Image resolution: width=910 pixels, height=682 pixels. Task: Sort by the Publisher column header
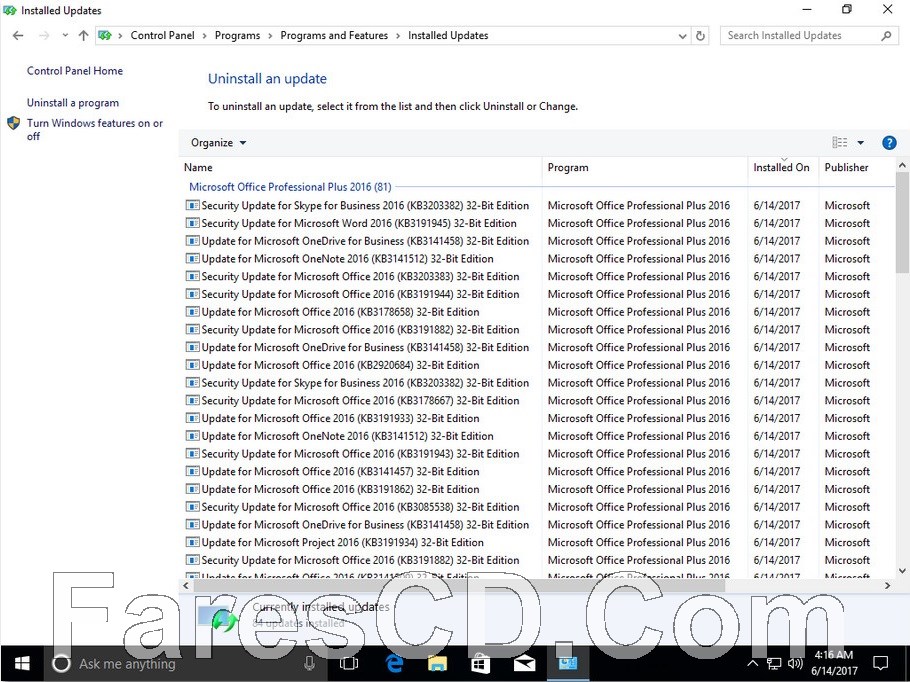pyautogui.click(x=857, y=168)
